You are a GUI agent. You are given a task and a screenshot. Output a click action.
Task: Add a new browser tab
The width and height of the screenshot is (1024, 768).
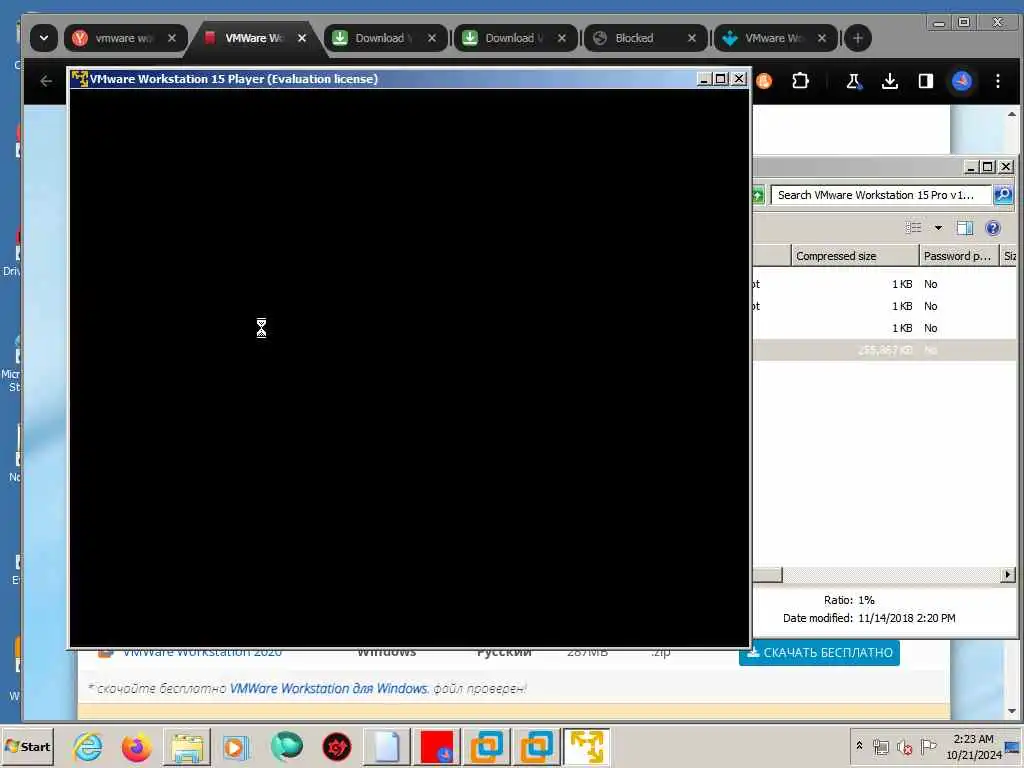coord(857,38)
